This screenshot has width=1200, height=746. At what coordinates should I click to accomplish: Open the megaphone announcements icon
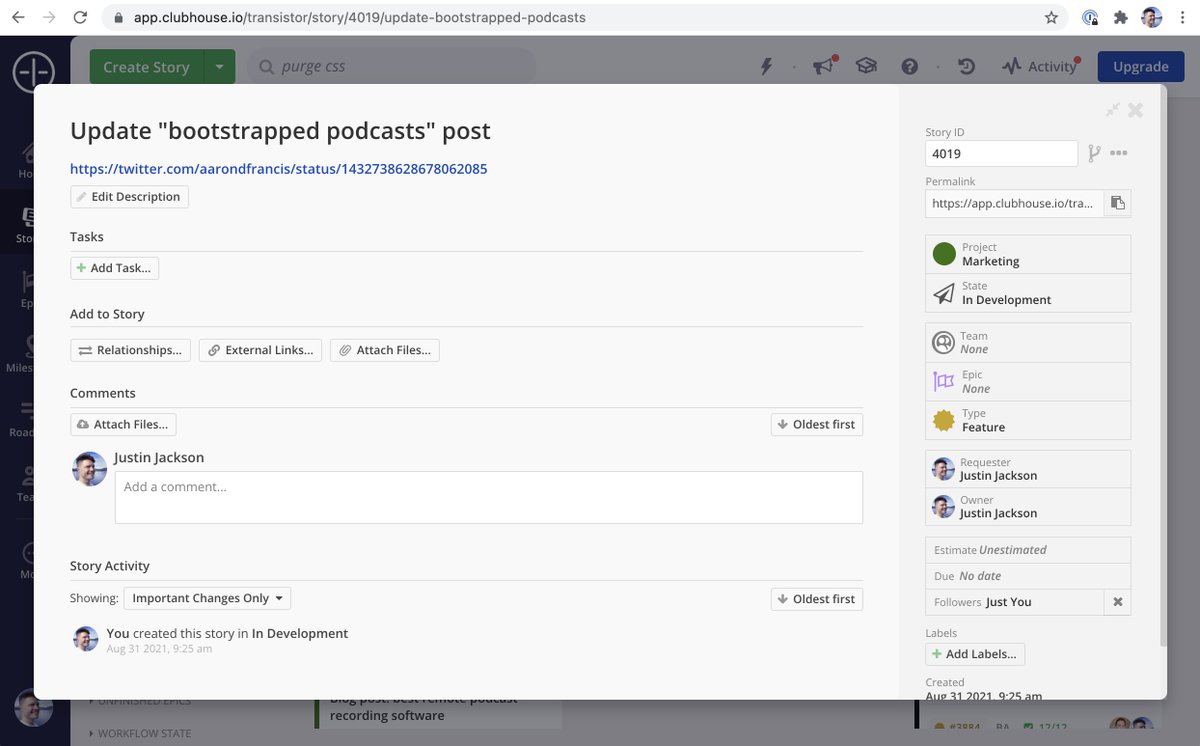pos(823,66)
